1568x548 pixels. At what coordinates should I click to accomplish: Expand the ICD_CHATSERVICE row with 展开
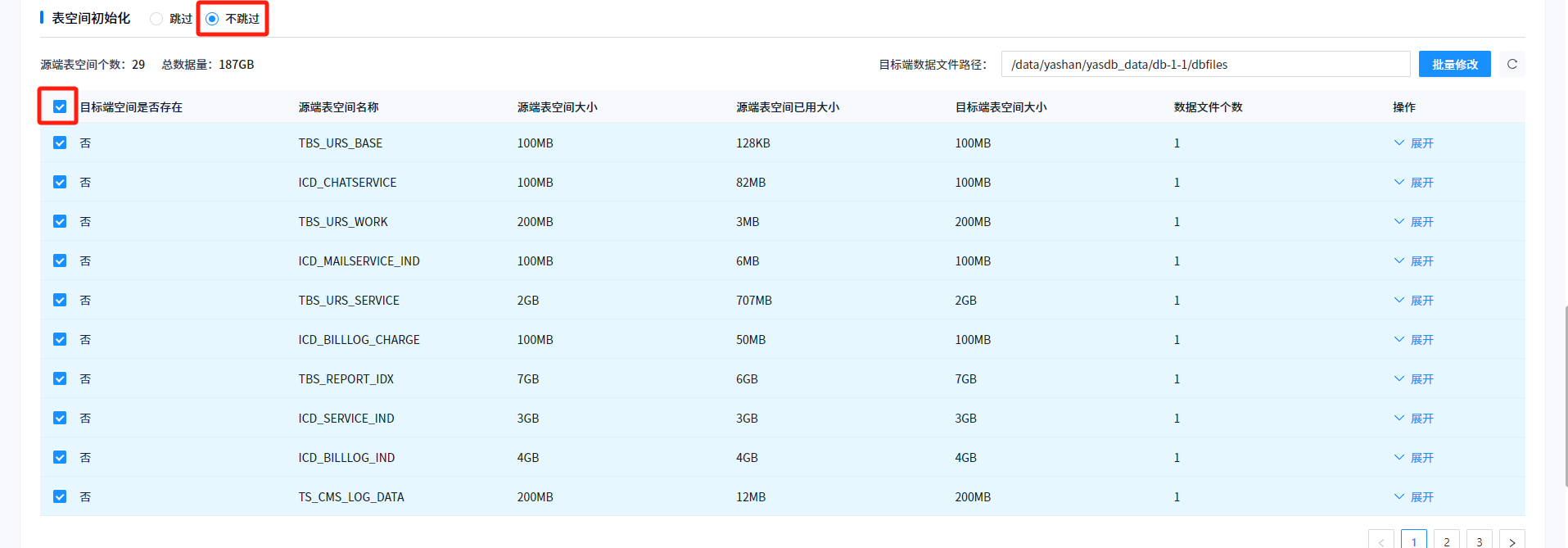tap(1414, 183)
